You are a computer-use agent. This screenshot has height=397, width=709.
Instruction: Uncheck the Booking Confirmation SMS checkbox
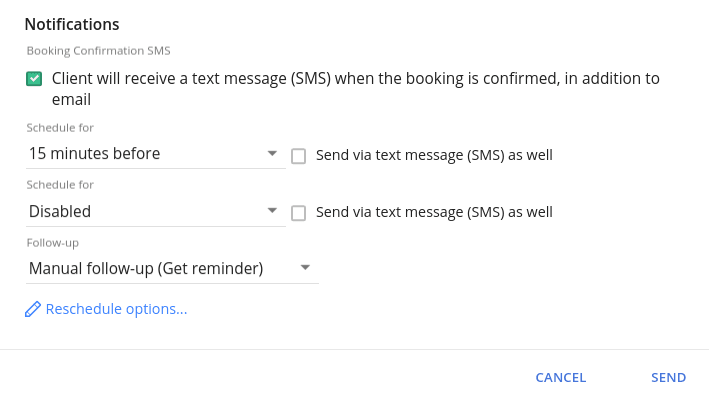34,79
